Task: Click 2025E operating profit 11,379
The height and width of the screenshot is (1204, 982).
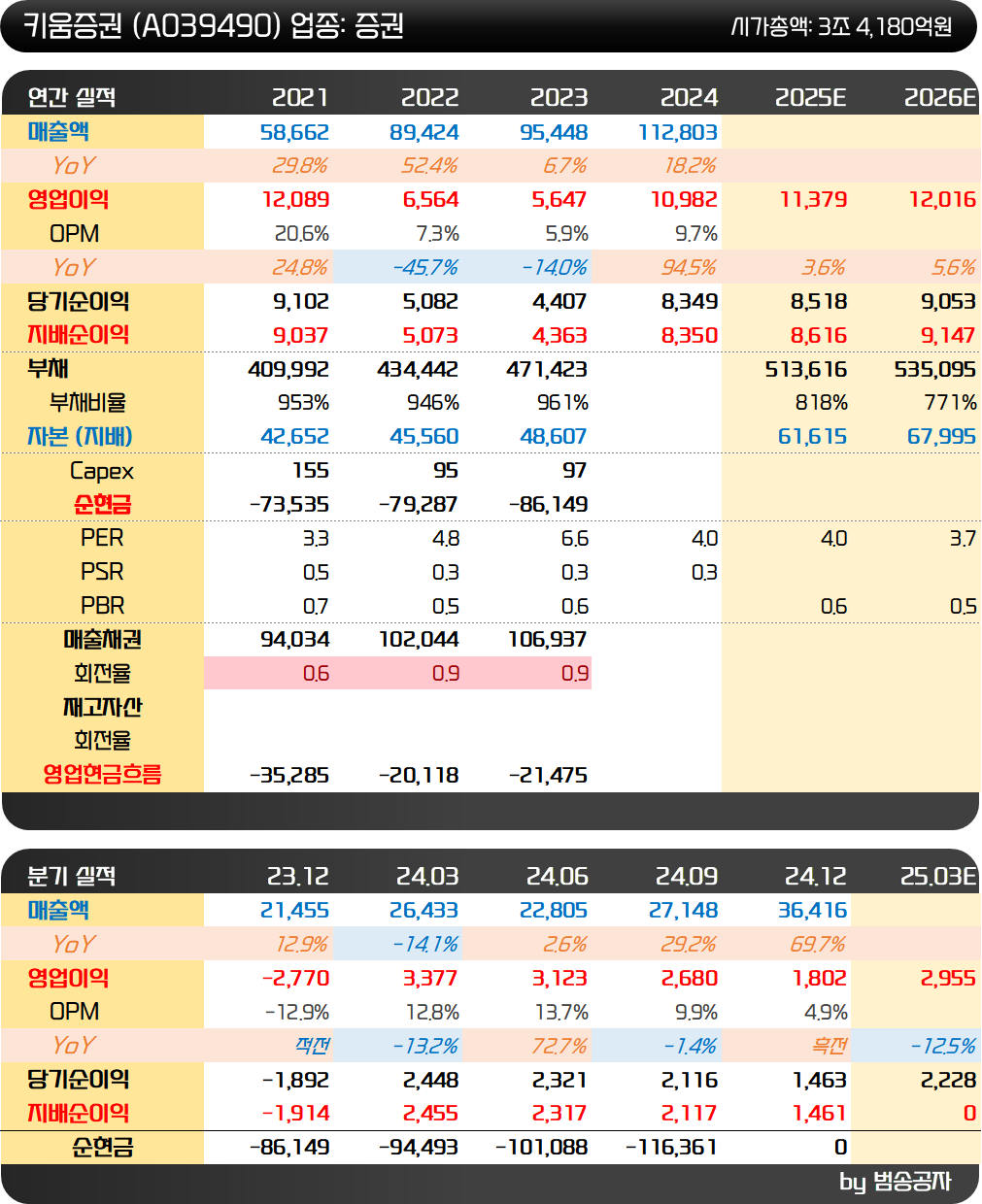Action: 814,200
